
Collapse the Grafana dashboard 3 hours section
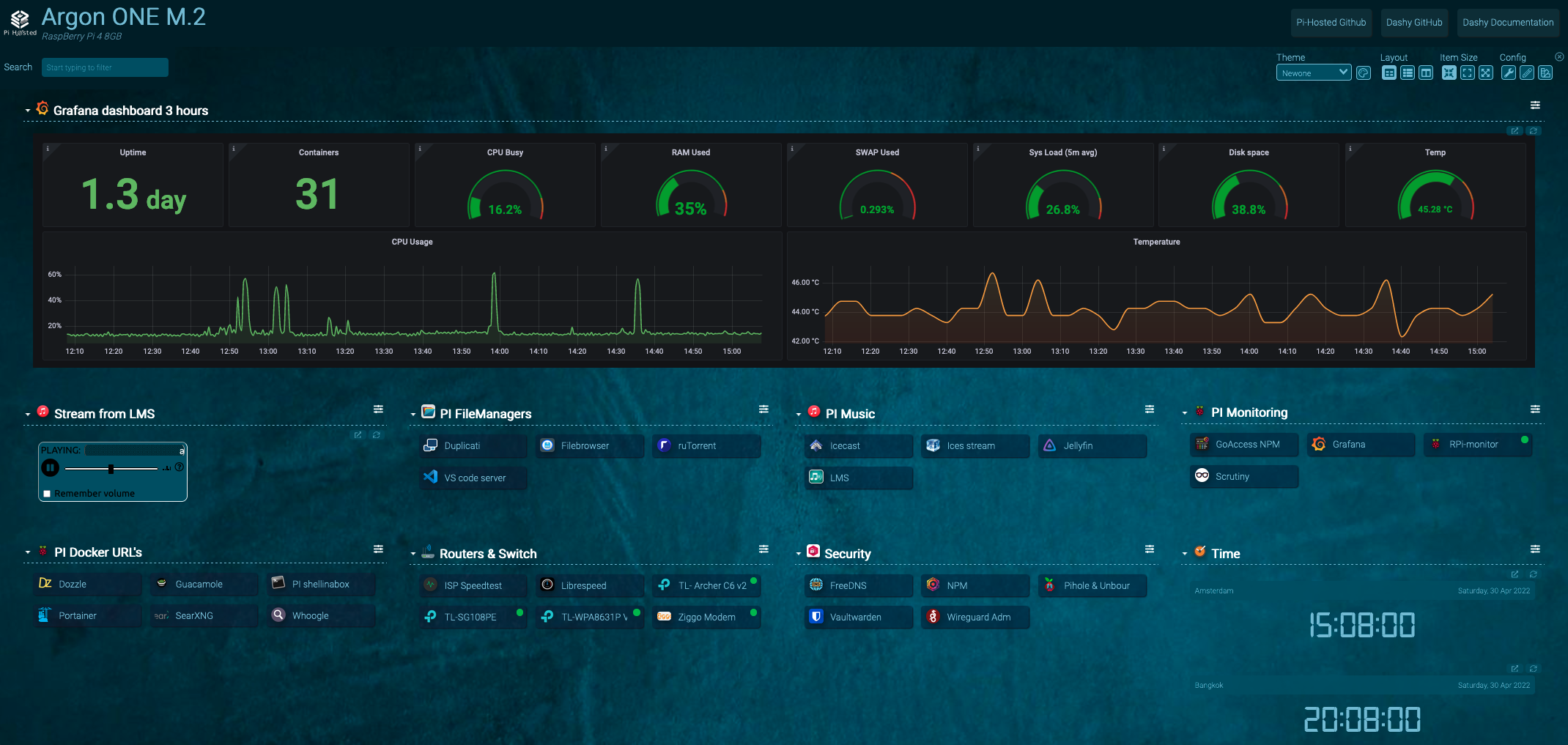[27, 111]
